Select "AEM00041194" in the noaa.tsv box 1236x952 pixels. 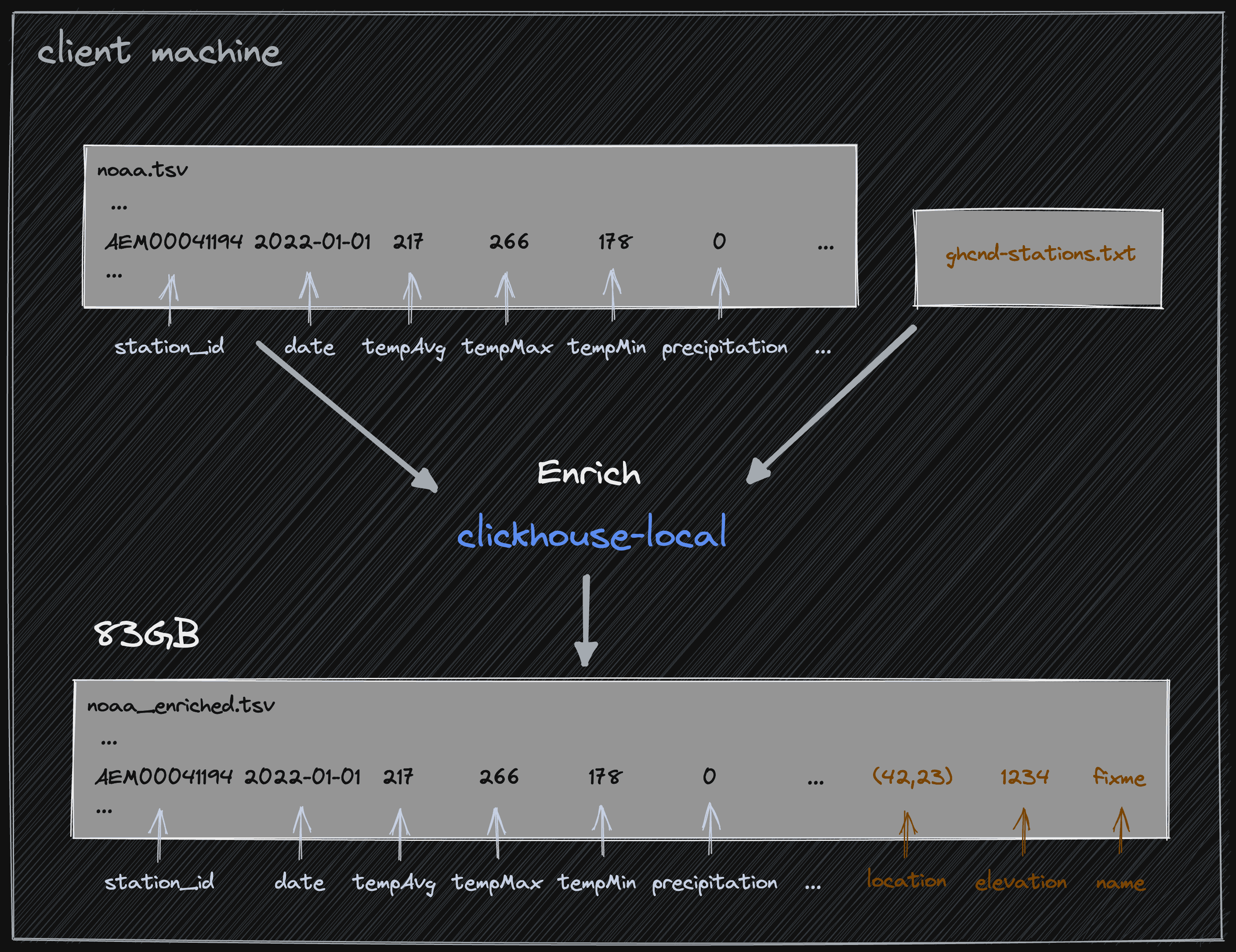pos(174,242)
